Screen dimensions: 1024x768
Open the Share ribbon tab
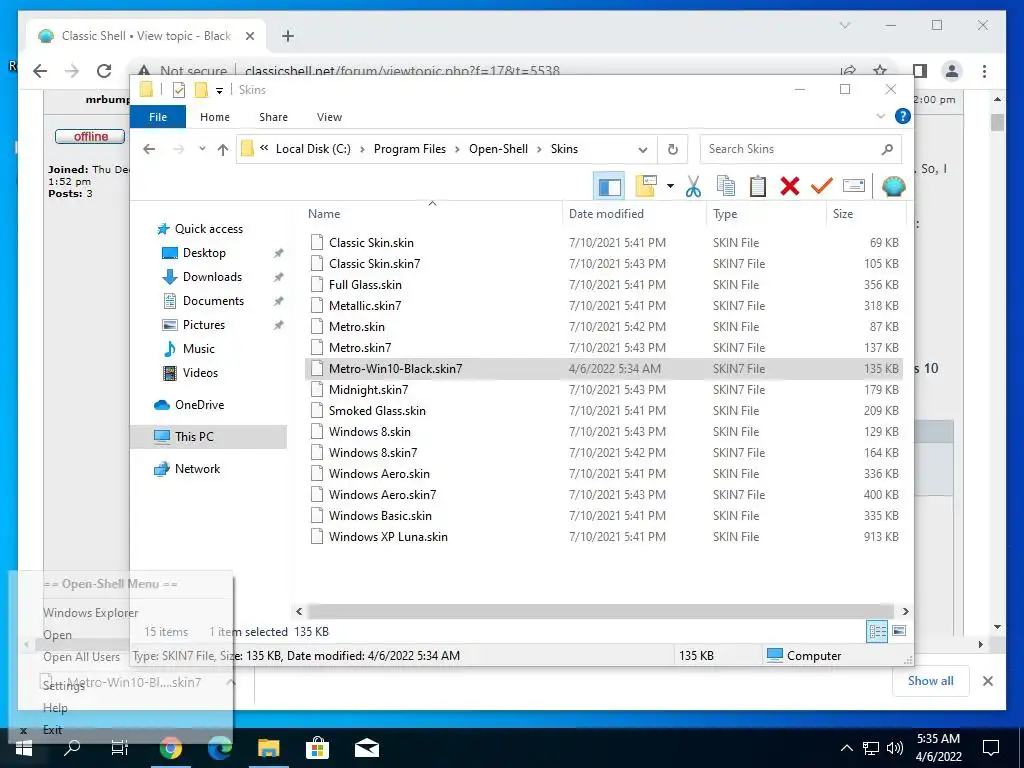point(273,117)
